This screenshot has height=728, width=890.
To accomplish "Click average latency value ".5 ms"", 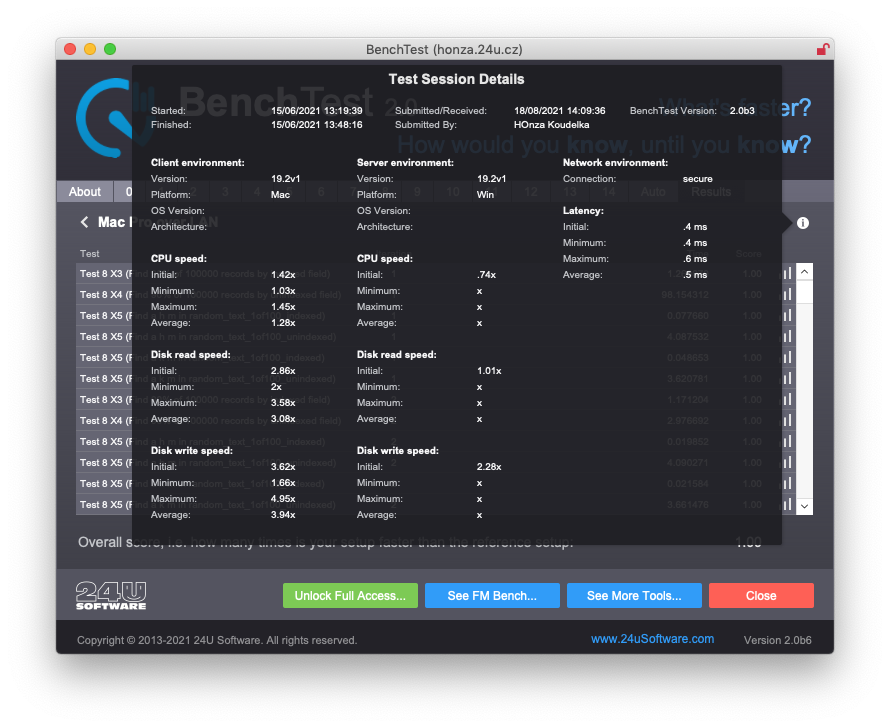I will (x=695, y=275).
